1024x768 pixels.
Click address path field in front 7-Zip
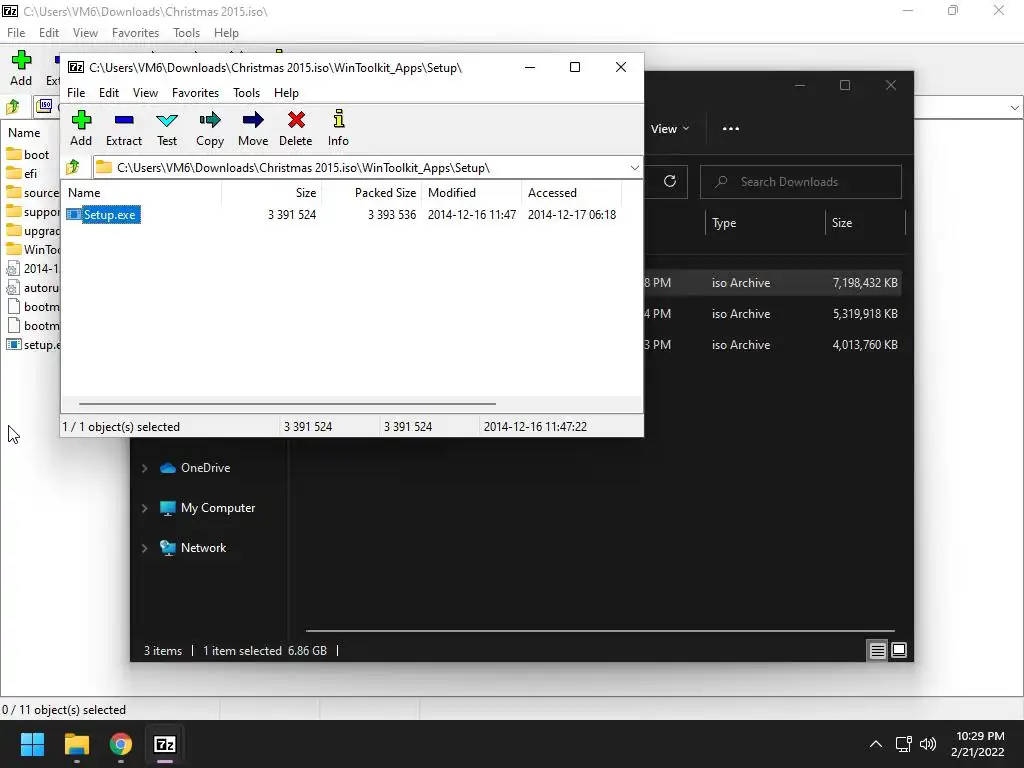[x=368, y=168]
